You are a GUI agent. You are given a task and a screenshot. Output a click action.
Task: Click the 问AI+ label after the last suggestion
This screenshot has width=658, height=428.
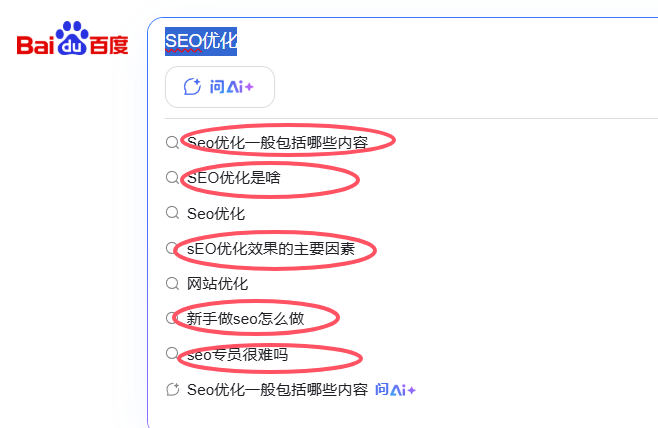coord(395,390)
